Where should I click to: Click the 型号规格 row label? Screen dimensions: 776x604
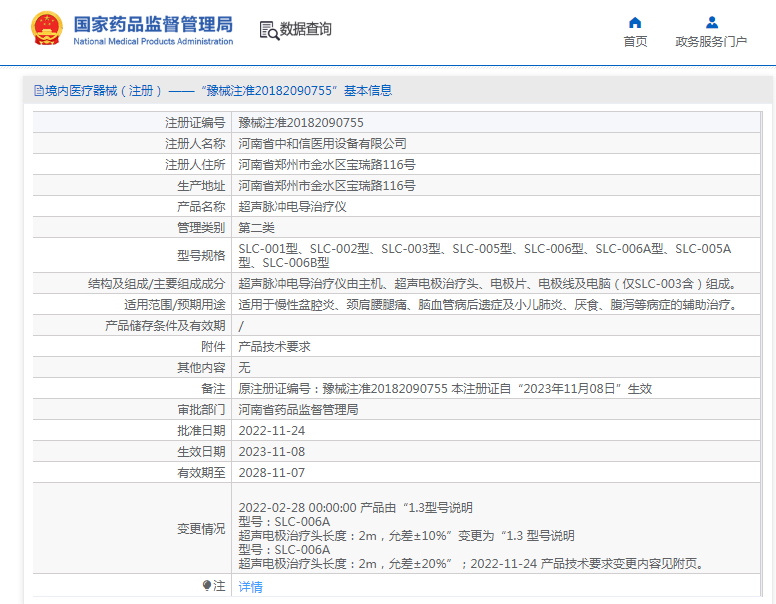tap(201, 255)
